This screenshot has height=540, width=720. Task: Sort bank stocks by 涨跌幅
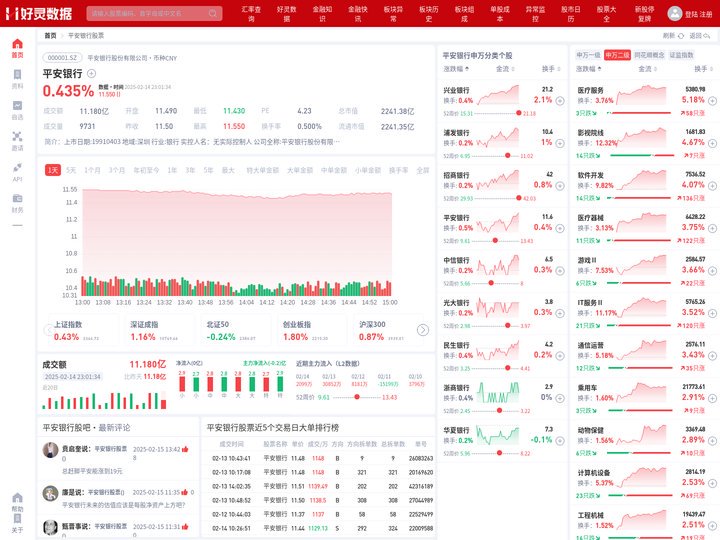(x=456, y=69)
